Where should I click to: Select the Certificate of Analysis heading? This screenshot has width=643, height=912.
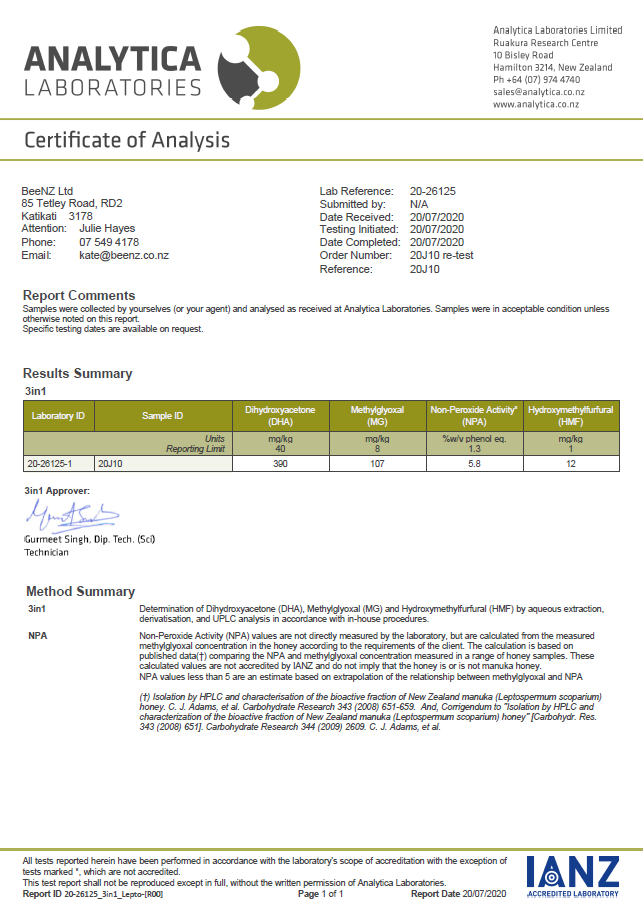[127, 140]
